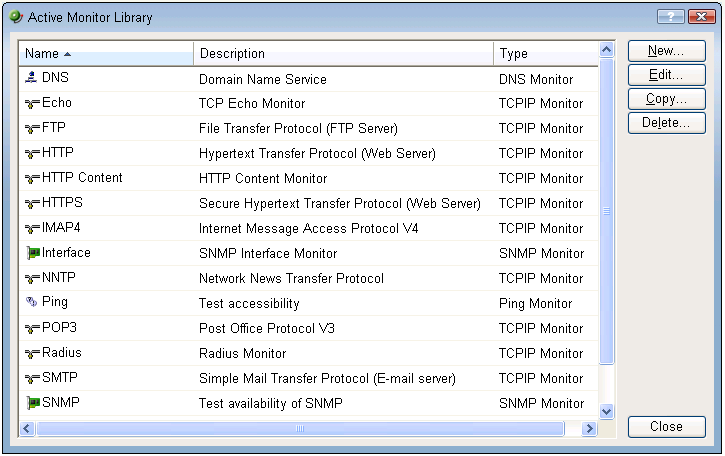Click the Echo row TCPIP icon
Screen dimensions: 725x456
click(x=32, y=104)
